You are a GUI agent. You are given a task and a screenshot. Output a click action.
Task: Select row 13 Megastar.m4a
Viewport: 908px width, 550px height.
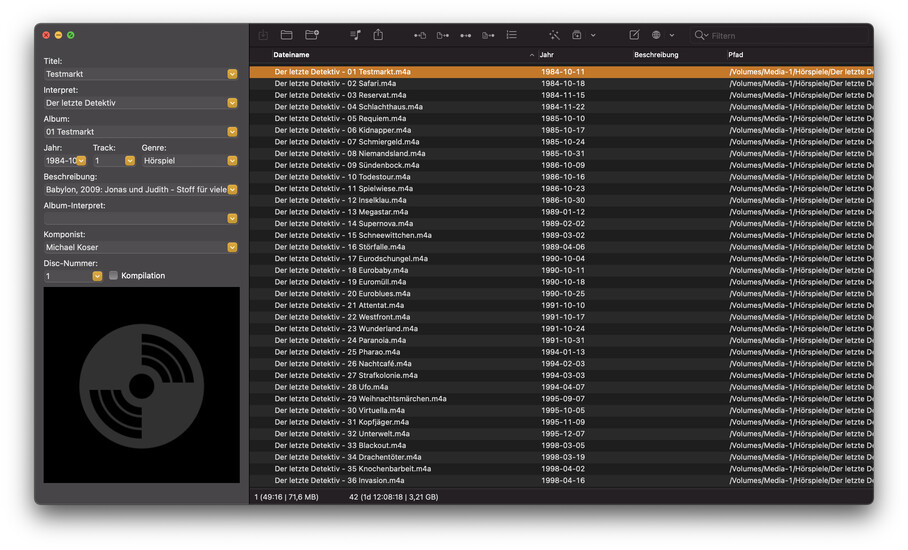click(561, 212)
